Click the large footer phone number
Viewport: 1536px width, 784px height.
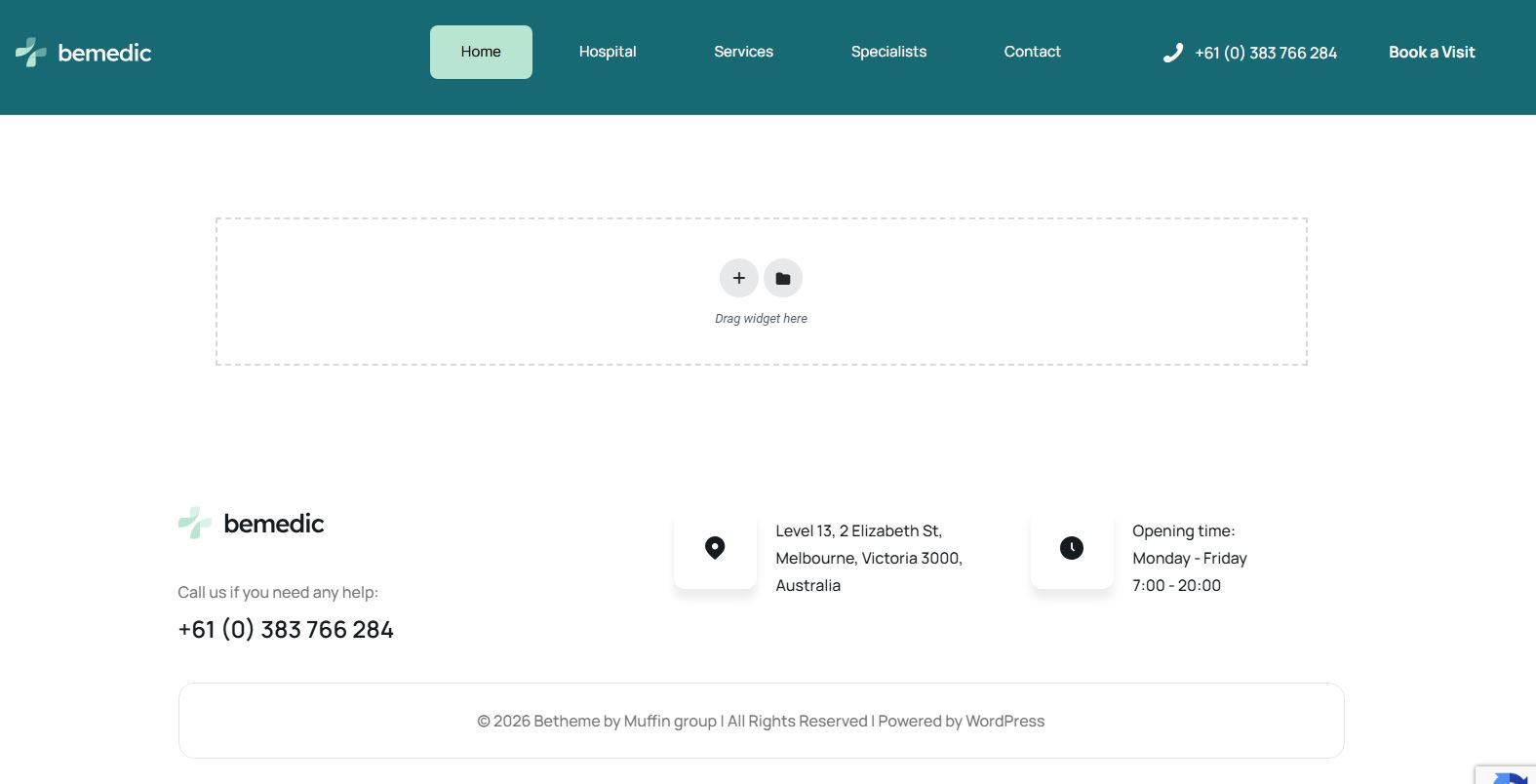pos(286,630)
